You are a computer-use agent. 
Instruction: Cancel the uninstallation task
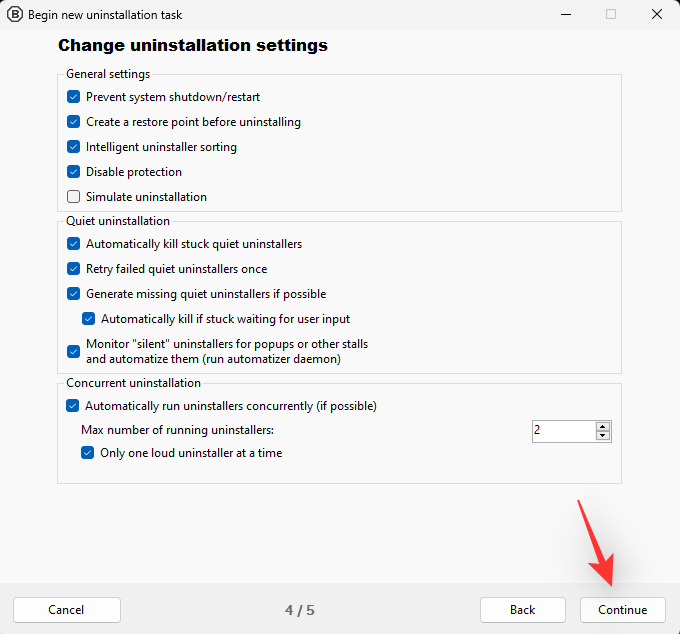[x=66, y=610]
